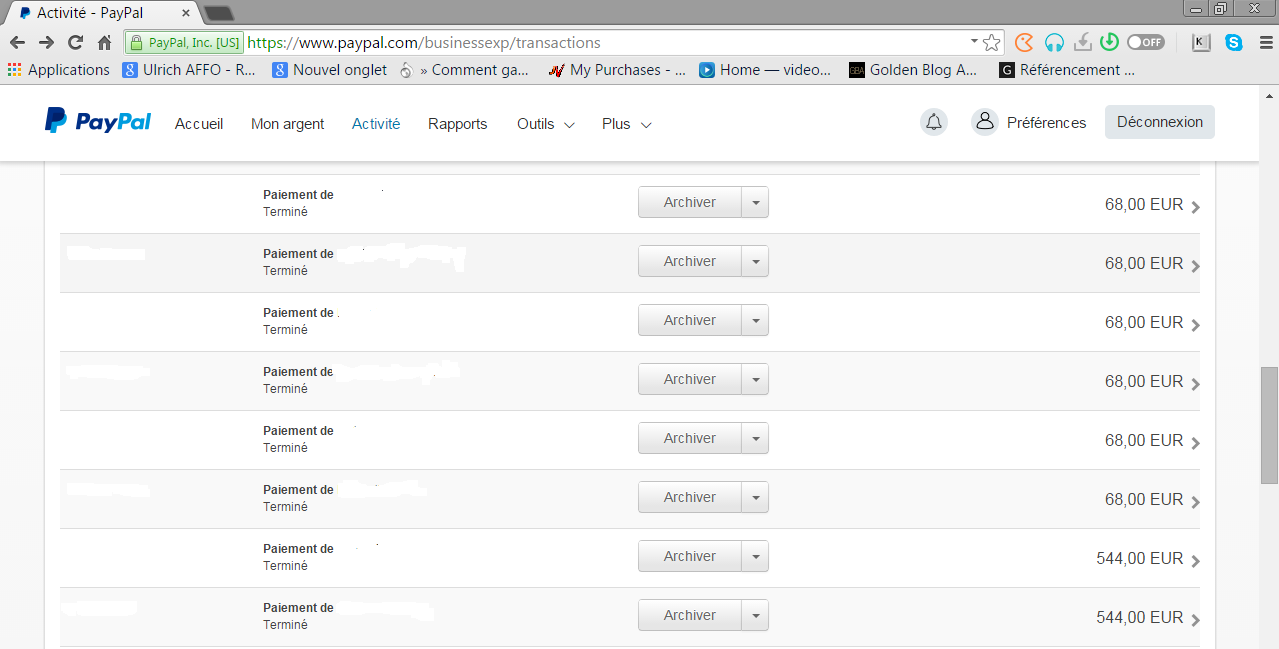Click the profile icon beside Préférences
1279x649 pixels.
pos(985,122)
